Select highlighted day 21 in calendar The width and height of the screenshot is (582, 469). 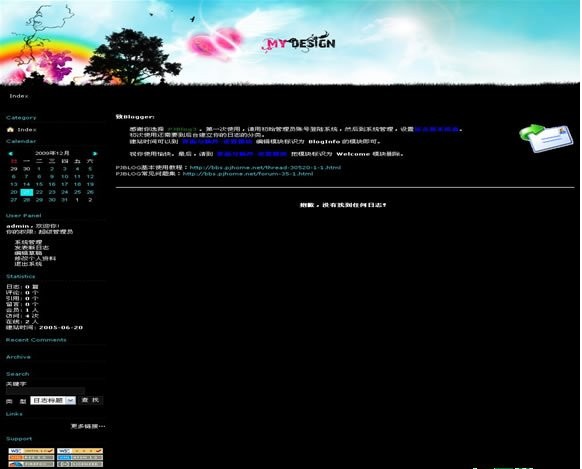pyautogui.click(x=27, y=192)
